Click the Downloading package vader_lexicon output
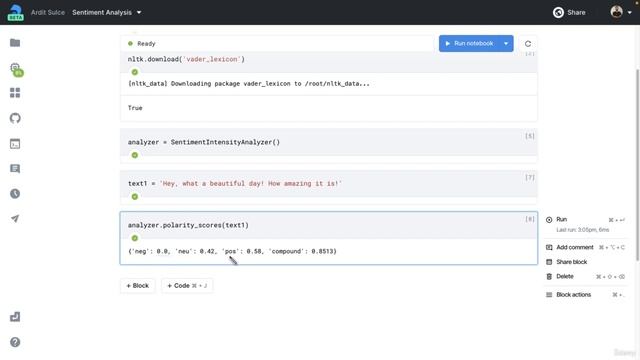Image resolution: width=640 pixels, height=360 pixels. point(249,84)
